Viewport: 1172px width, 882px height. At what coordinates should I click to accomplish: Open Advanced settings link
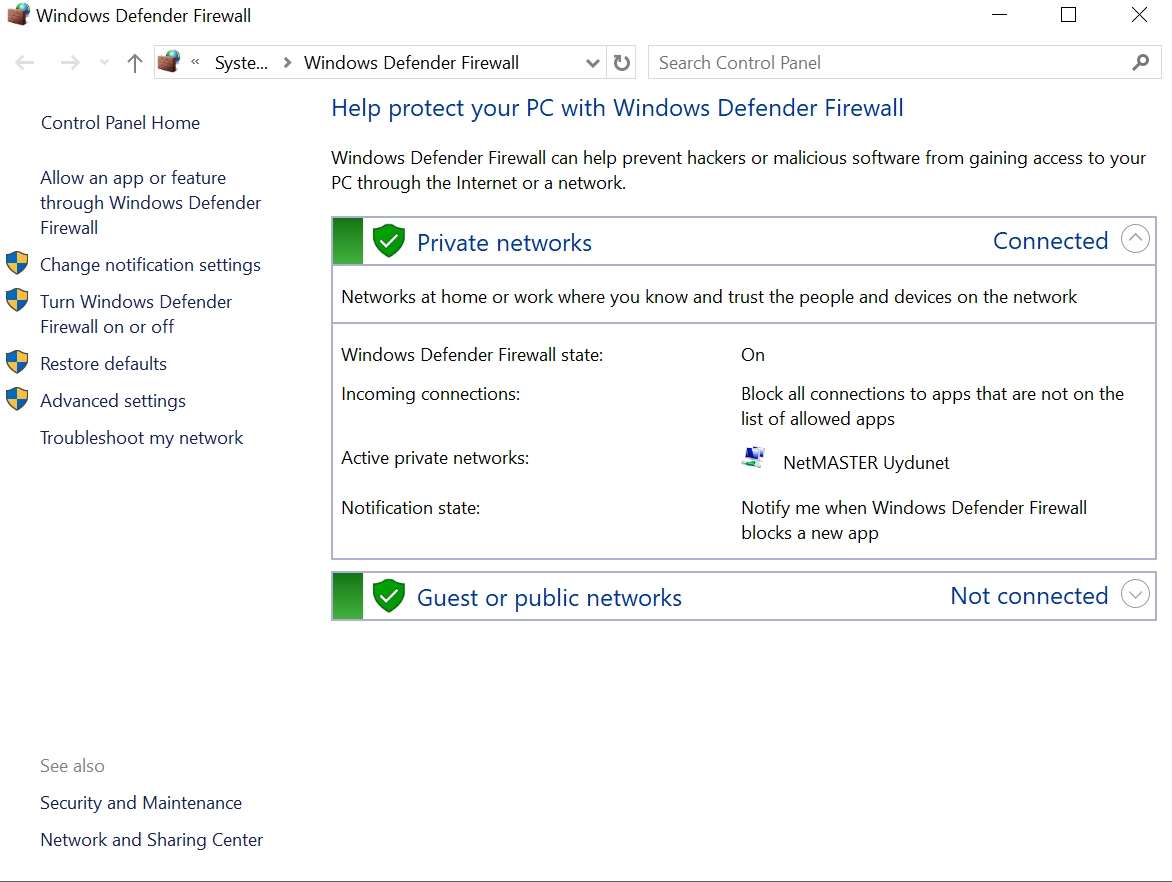pyautogui.click(x=113, y=401)
